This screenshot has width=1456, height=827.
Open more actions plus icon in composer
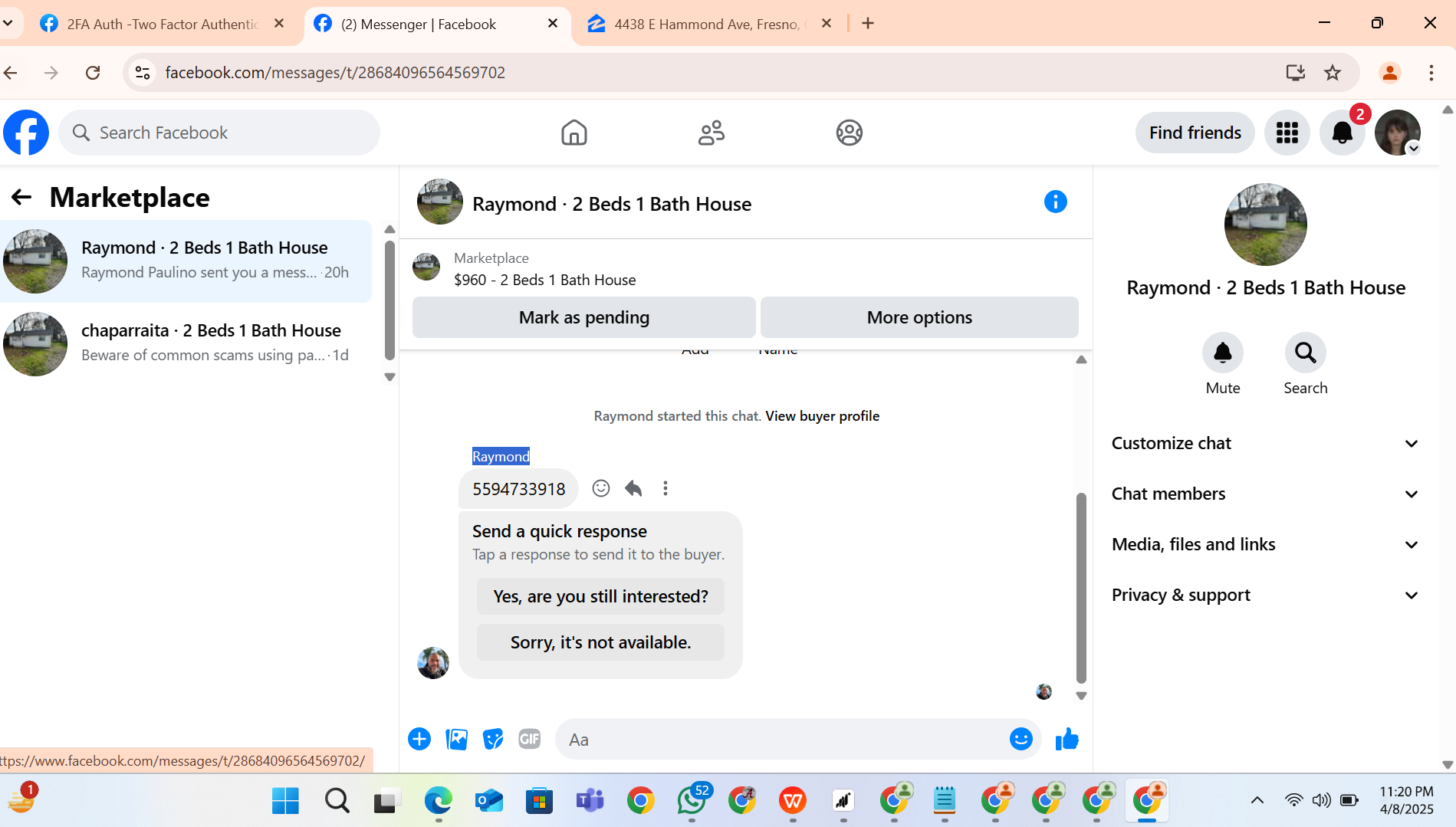419,739
